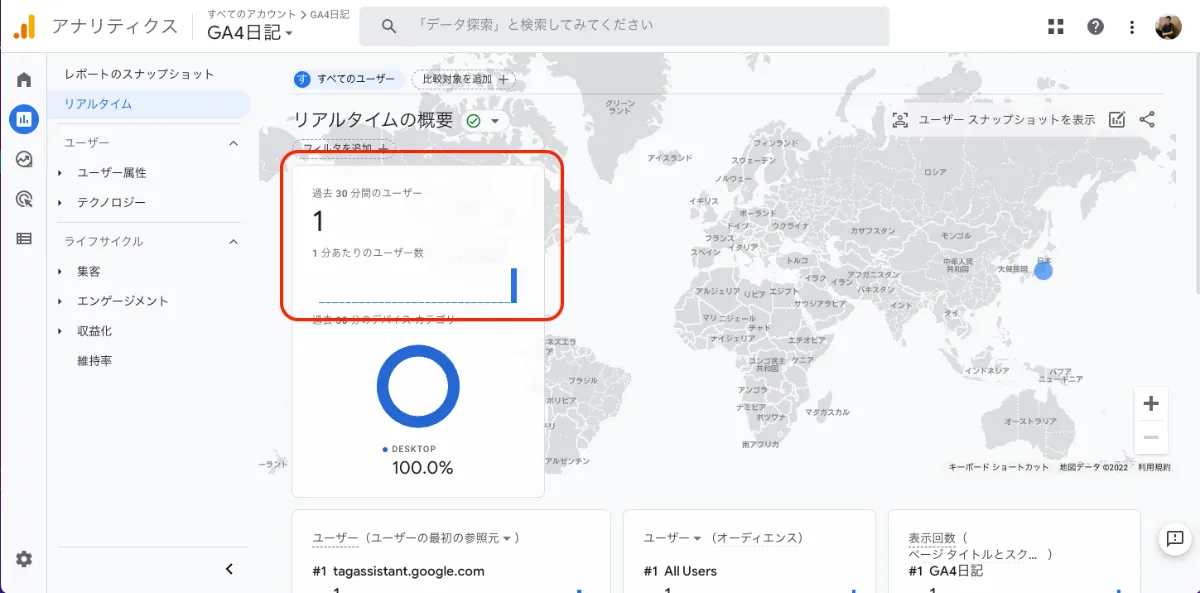Click the per-minute users blue bar
1200x593 pixels.
[514, 285]
